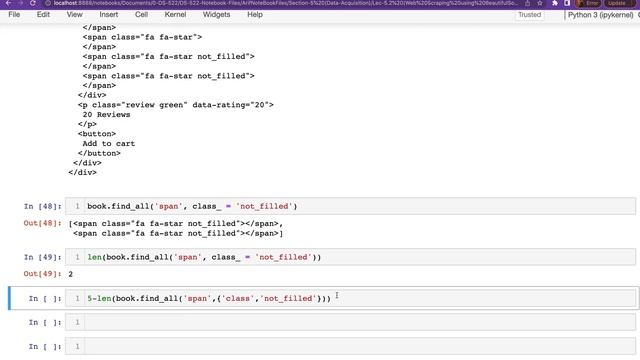Select the first empty code cell below
This screenshot has width=640, height=360.
[x=360, y=322]
